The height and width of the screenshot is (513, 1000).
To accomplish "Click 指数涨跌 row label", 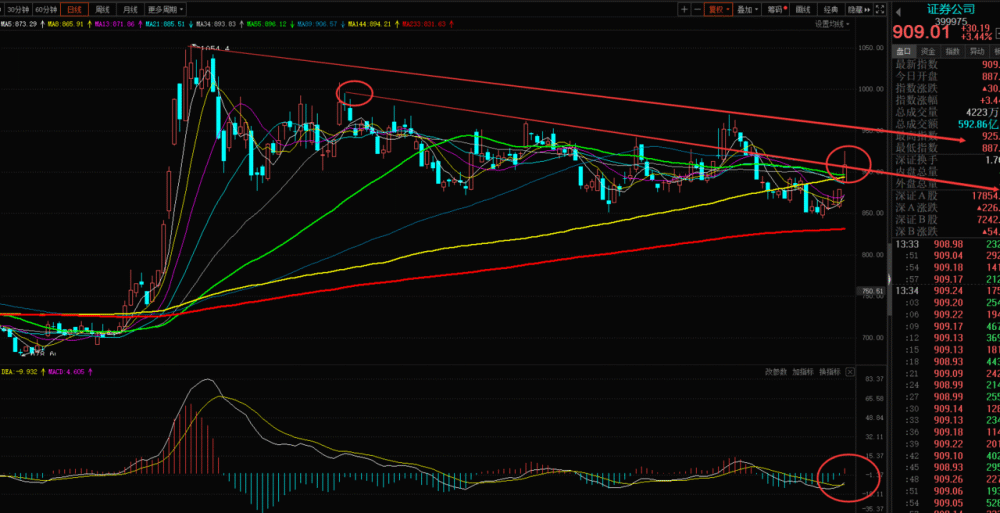I will (917, 88).
